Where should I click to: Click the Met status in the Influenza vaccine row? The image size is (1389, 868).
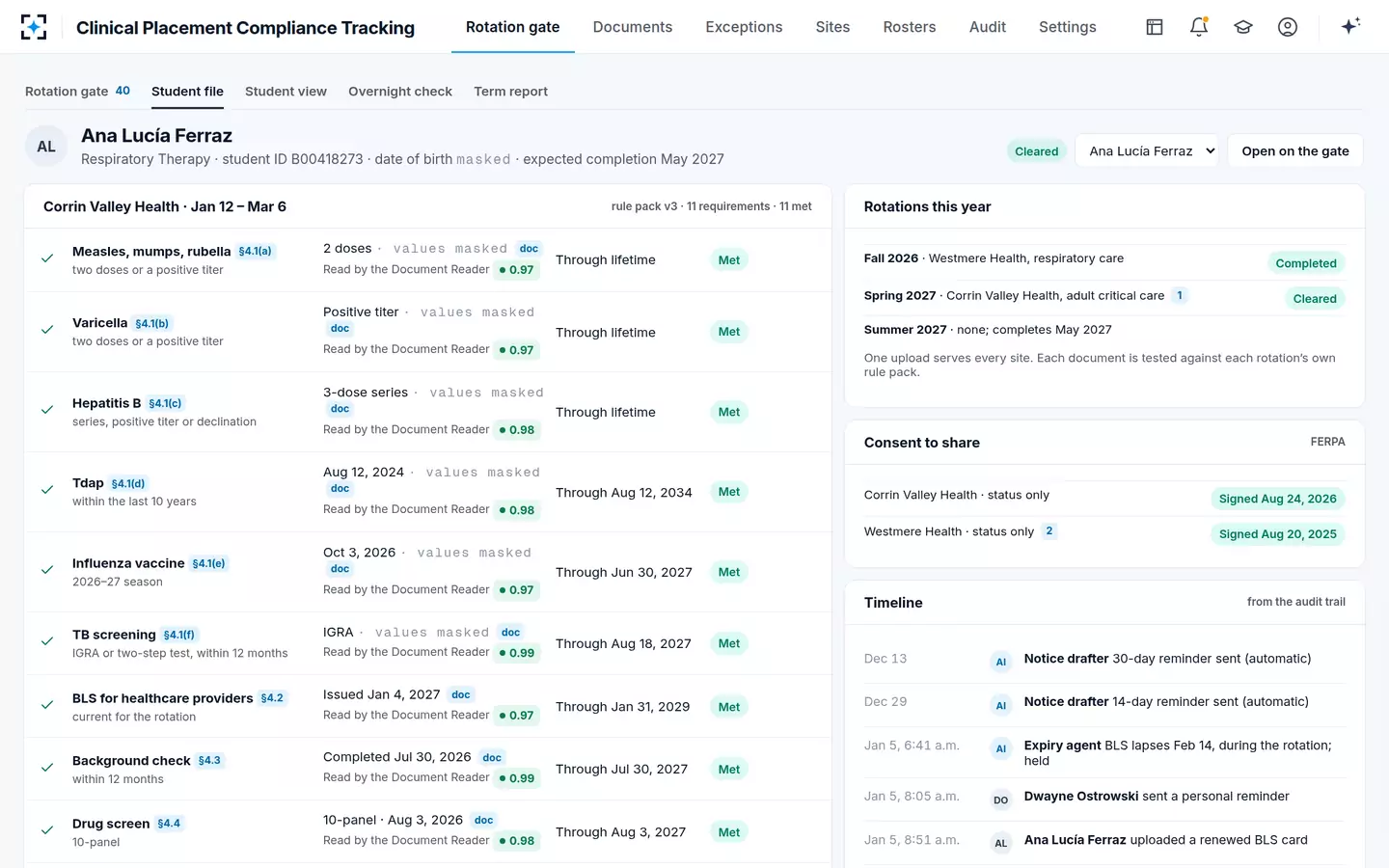729,572
